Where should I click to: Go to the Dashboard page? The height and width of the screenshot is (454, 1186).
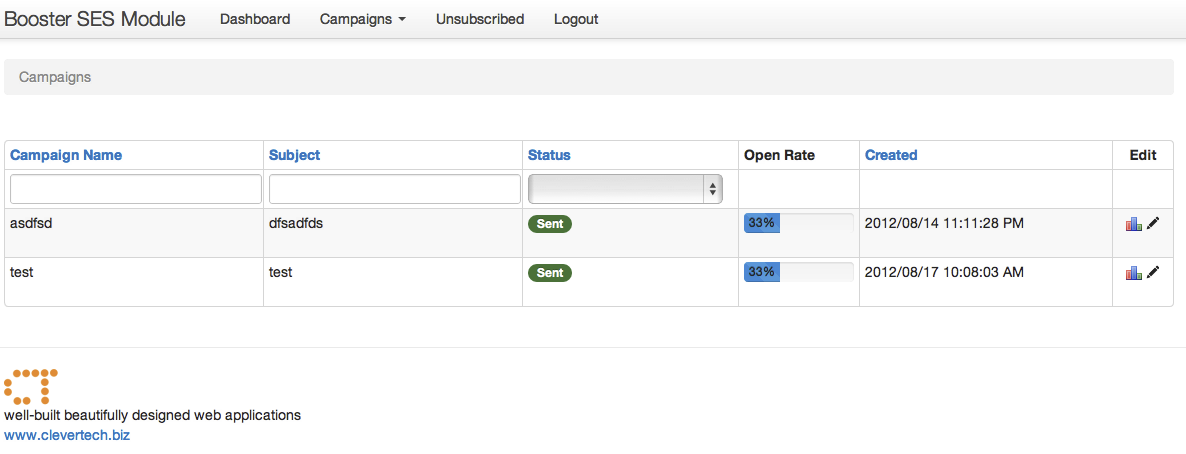point(255,19)
